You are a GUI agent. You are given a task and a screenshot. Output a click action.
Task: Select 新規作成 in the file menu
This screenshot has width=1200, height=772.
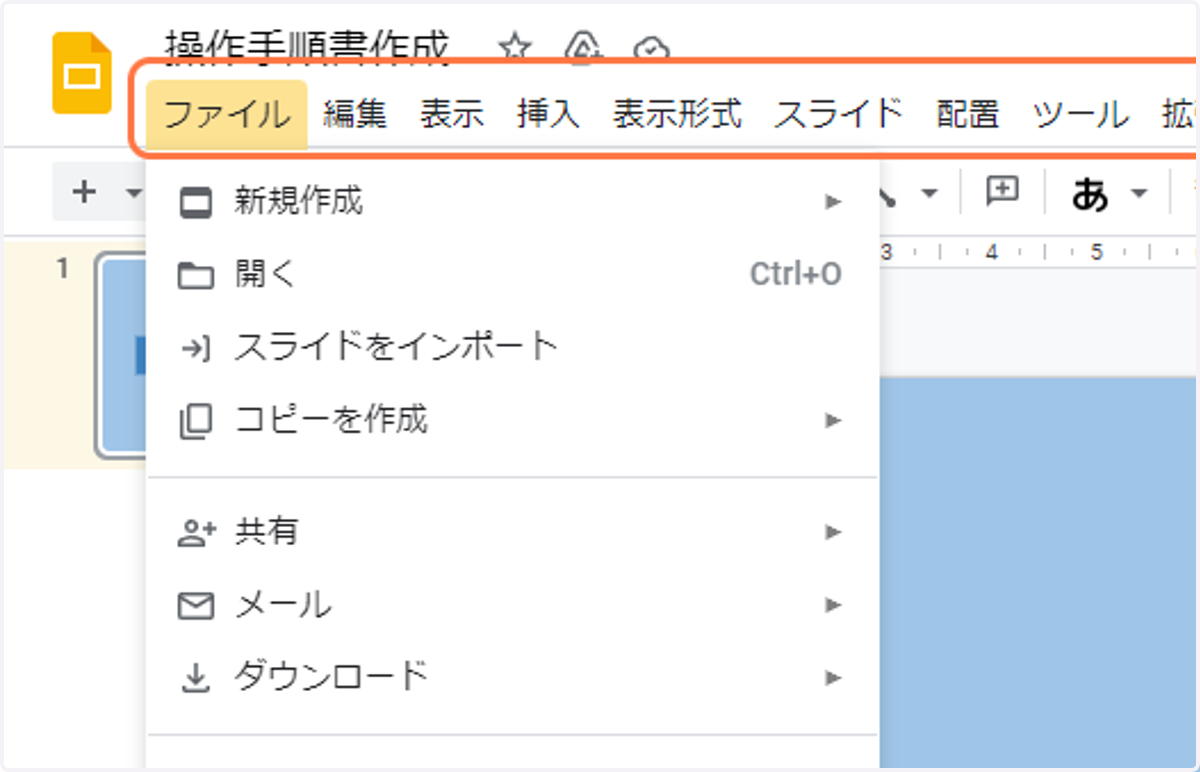[x=512, y=202]
